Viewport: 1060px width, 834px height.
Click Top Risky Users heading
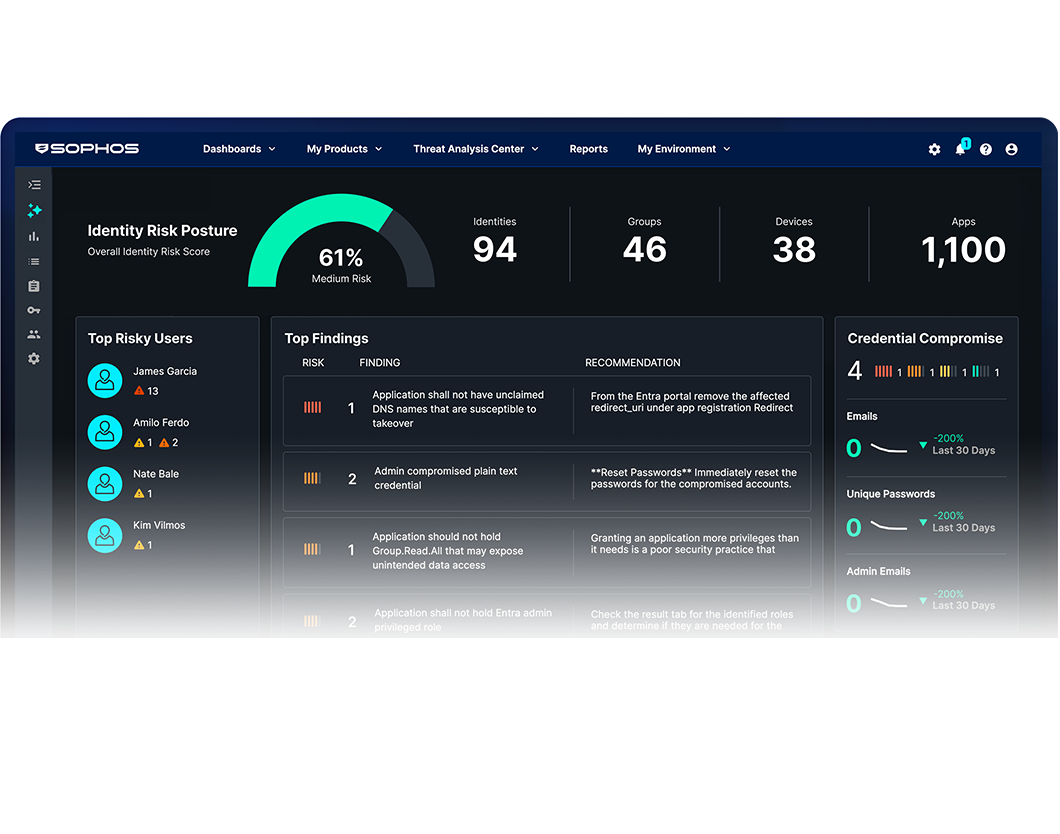[x=140, y=339]
